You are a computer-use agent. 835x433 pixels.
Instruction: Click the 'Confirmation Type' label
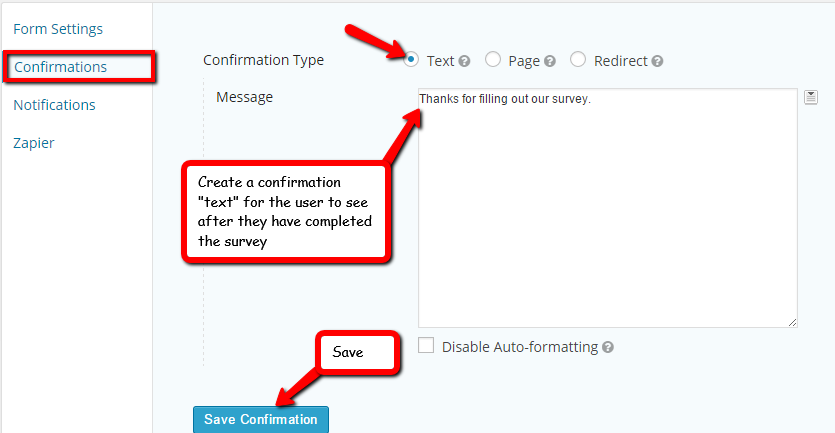point(263,60)
